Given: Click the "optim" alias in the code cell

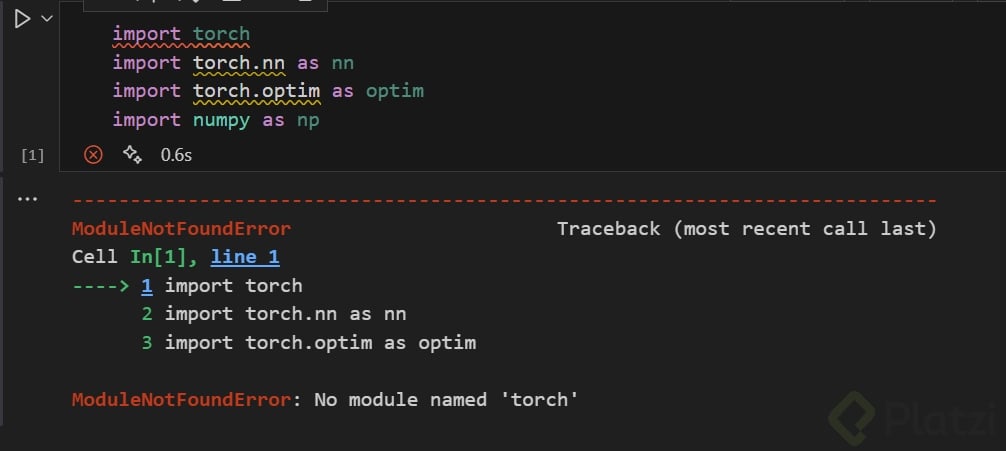Looking at the screenshot, I should coord(395,91).
